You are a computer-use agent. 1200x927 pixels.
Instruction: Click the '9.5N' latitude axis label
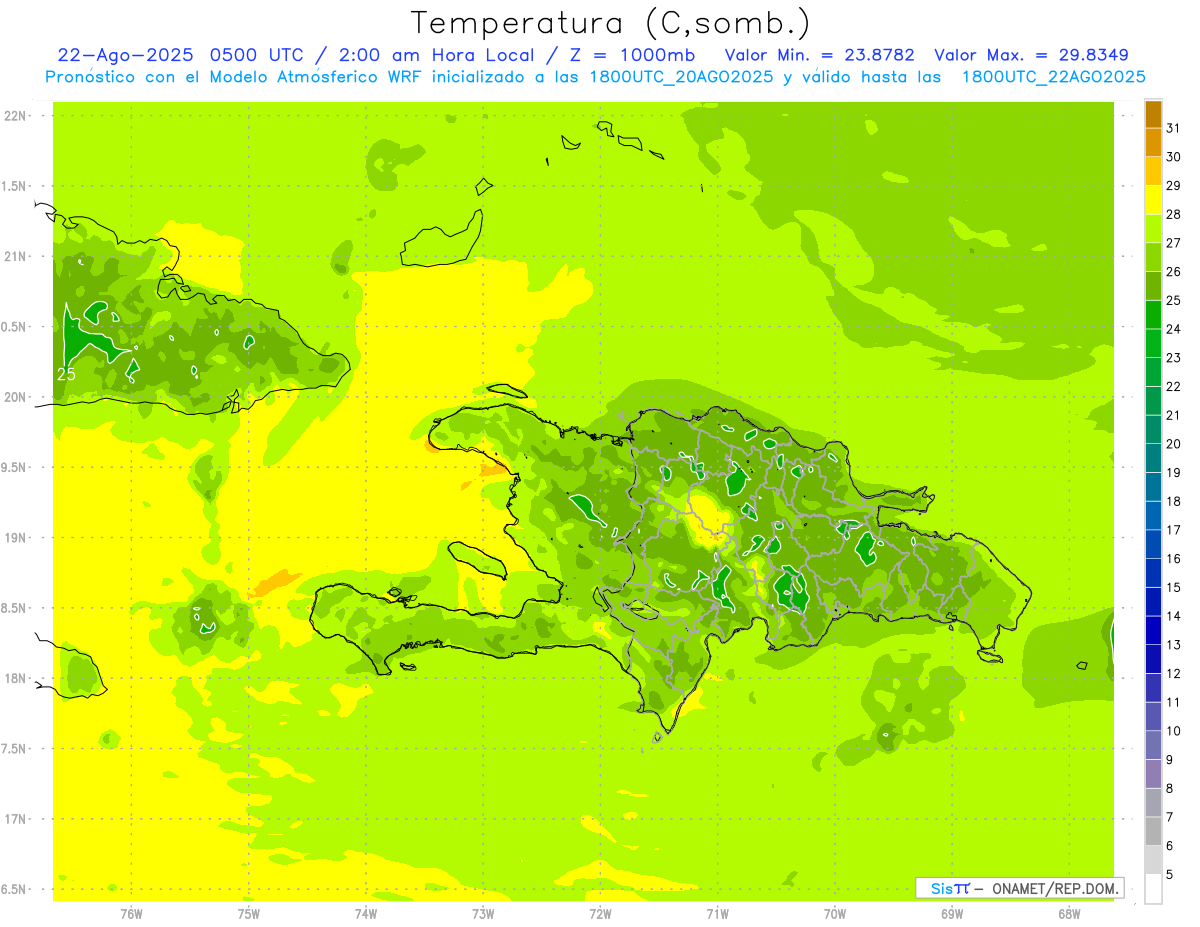tap(15, 467)
